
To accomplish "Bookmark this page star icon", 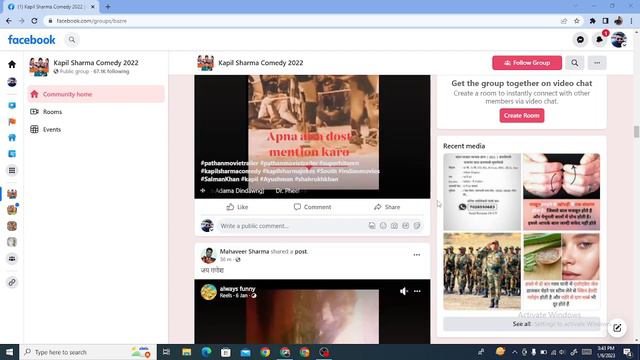I will point(577,21).
